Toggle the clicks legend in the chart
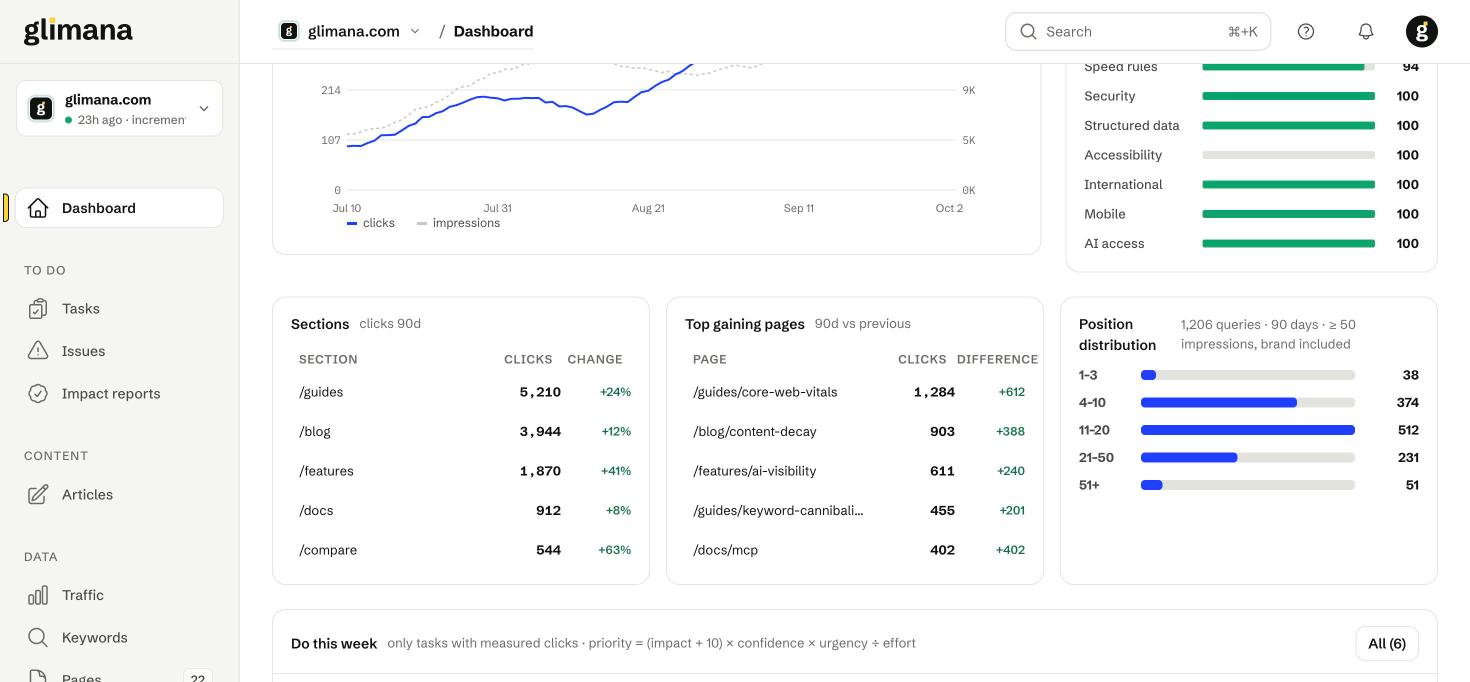This screenshot has height=682, width=1470. pos(371,223)
